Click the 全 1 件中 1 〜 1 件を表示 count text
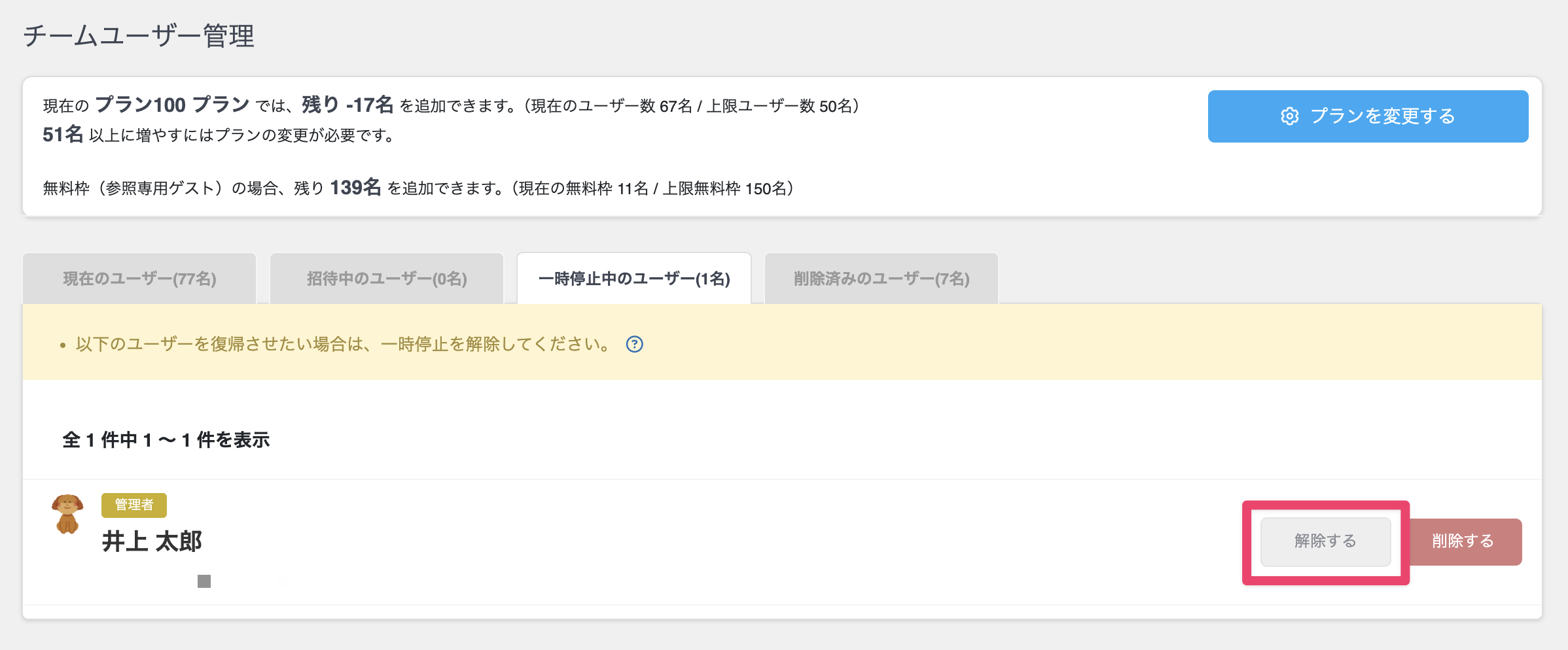This screenshot has height=650, width=1568. coord(166,440)
